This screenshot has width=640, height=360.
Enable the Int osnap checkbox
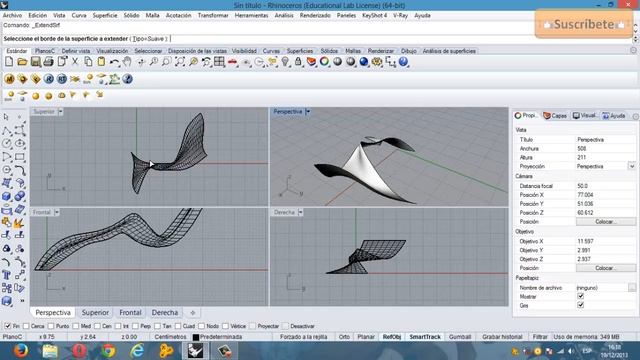pos(118,326)
